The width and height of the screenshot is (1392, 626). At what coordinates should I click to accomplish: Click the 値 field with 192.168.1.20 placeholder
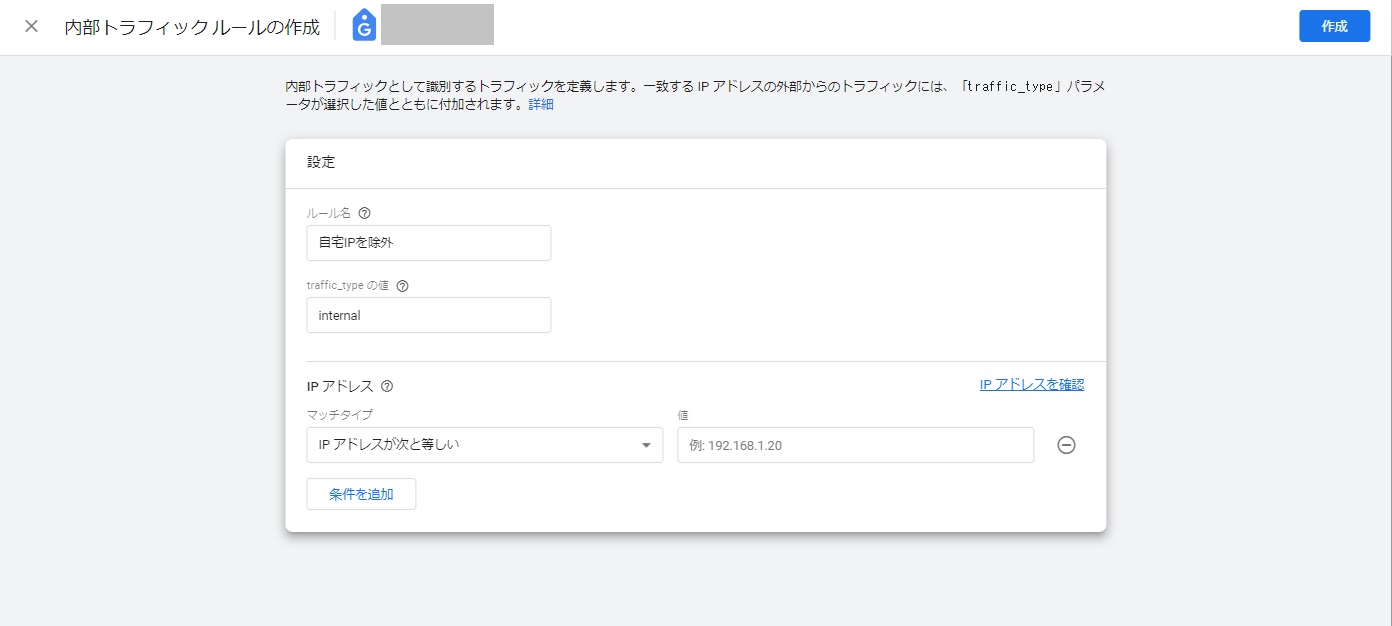pos(855,445)
